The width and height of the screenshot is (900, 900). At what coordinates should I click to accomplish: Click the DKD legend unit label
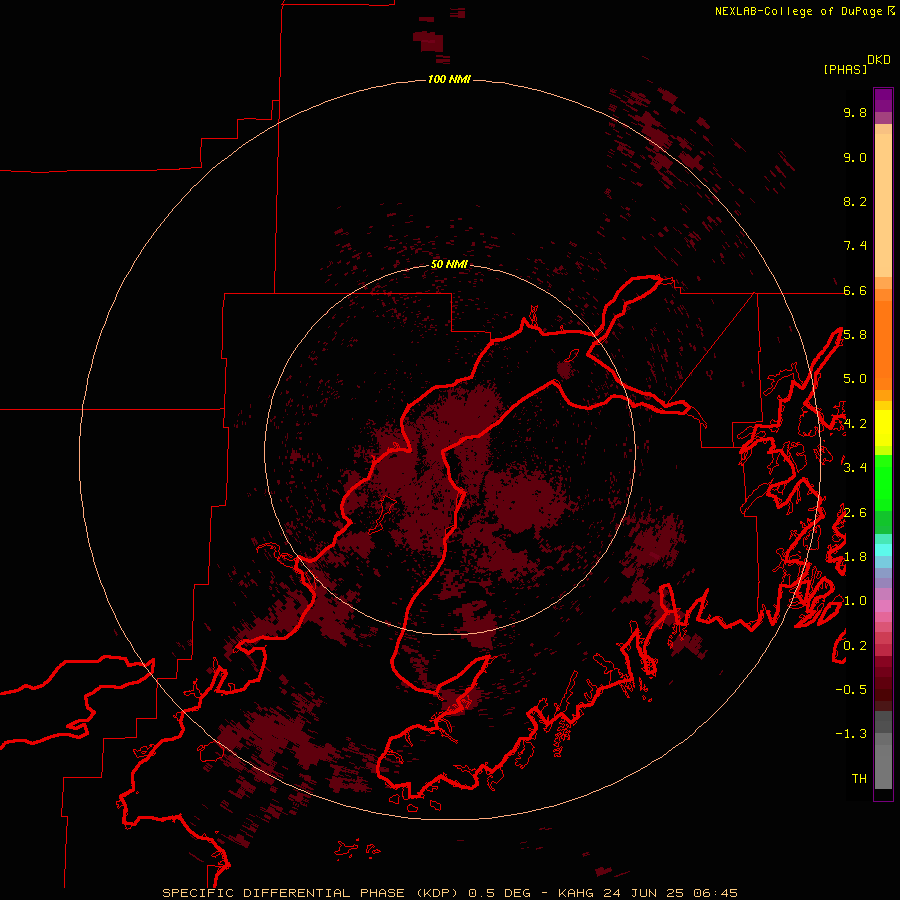[x=879, y=60]
